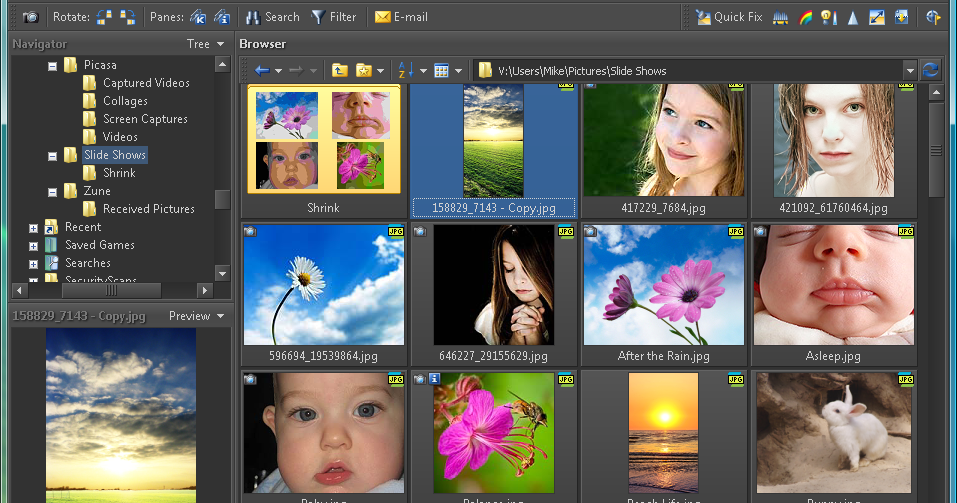Screen dimensions: 957x503
Task: Select the Saved Games tree item
Action: tap(99, 245)
